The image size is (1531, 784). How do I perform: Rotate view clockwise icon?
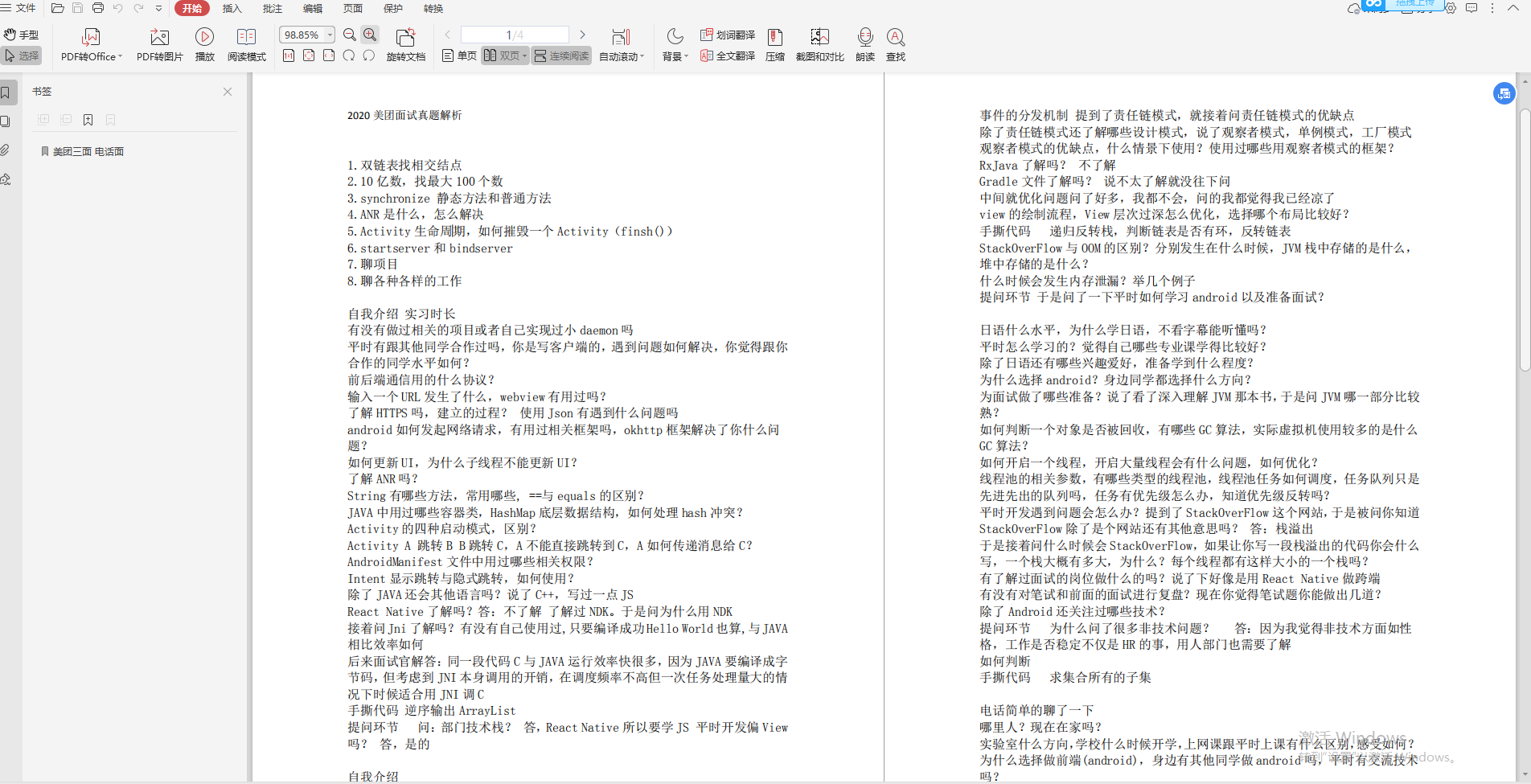click(x=349, y=55)
